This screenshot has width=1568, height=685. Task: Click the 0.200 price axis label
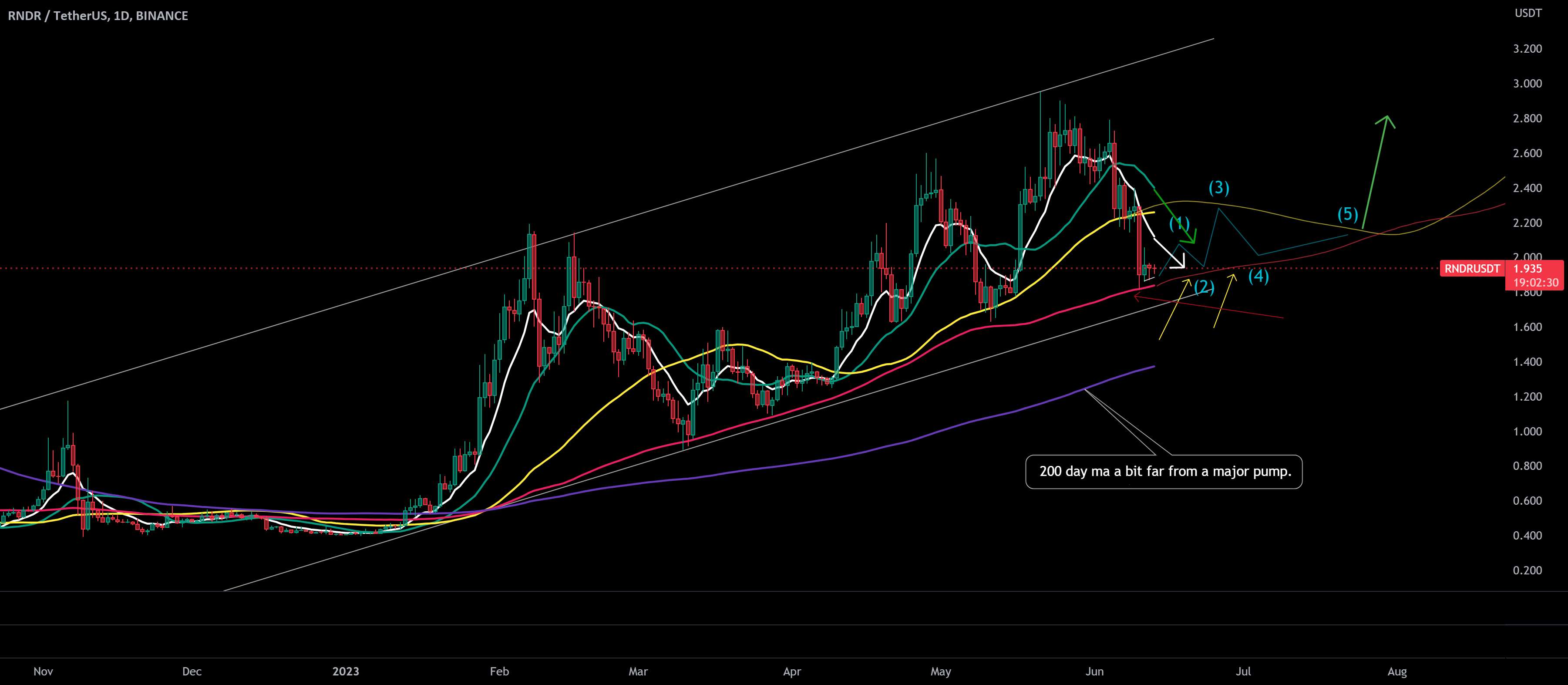pyautogui.click(x=1528, y=570)
